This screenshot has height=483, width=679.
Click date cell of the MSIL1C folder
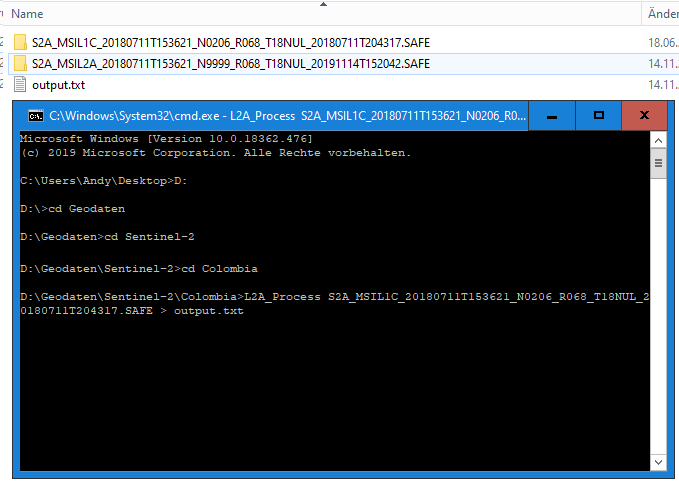coord(663,42)
